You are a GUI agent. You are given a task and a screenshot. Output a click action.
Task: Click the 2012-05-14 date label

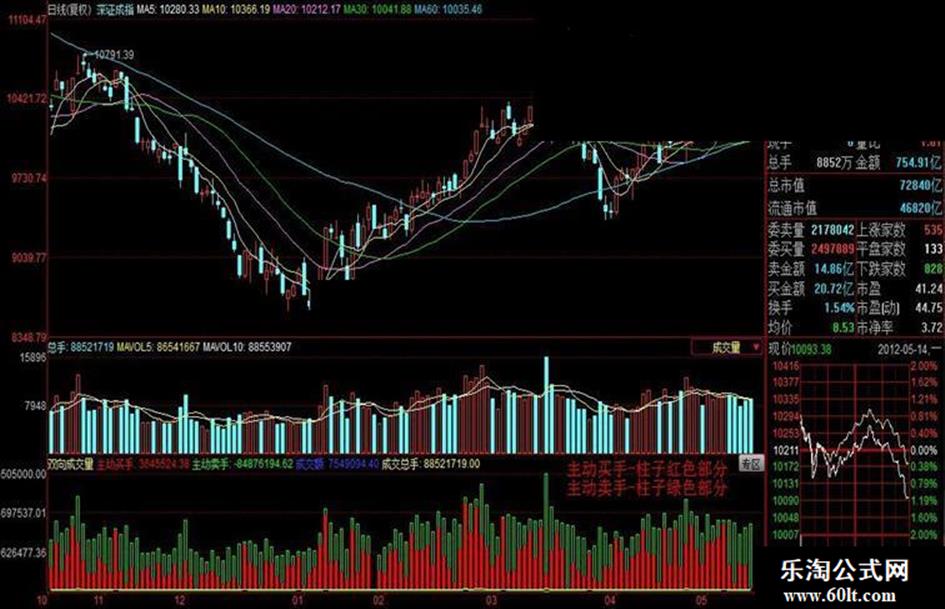point(904,349)
